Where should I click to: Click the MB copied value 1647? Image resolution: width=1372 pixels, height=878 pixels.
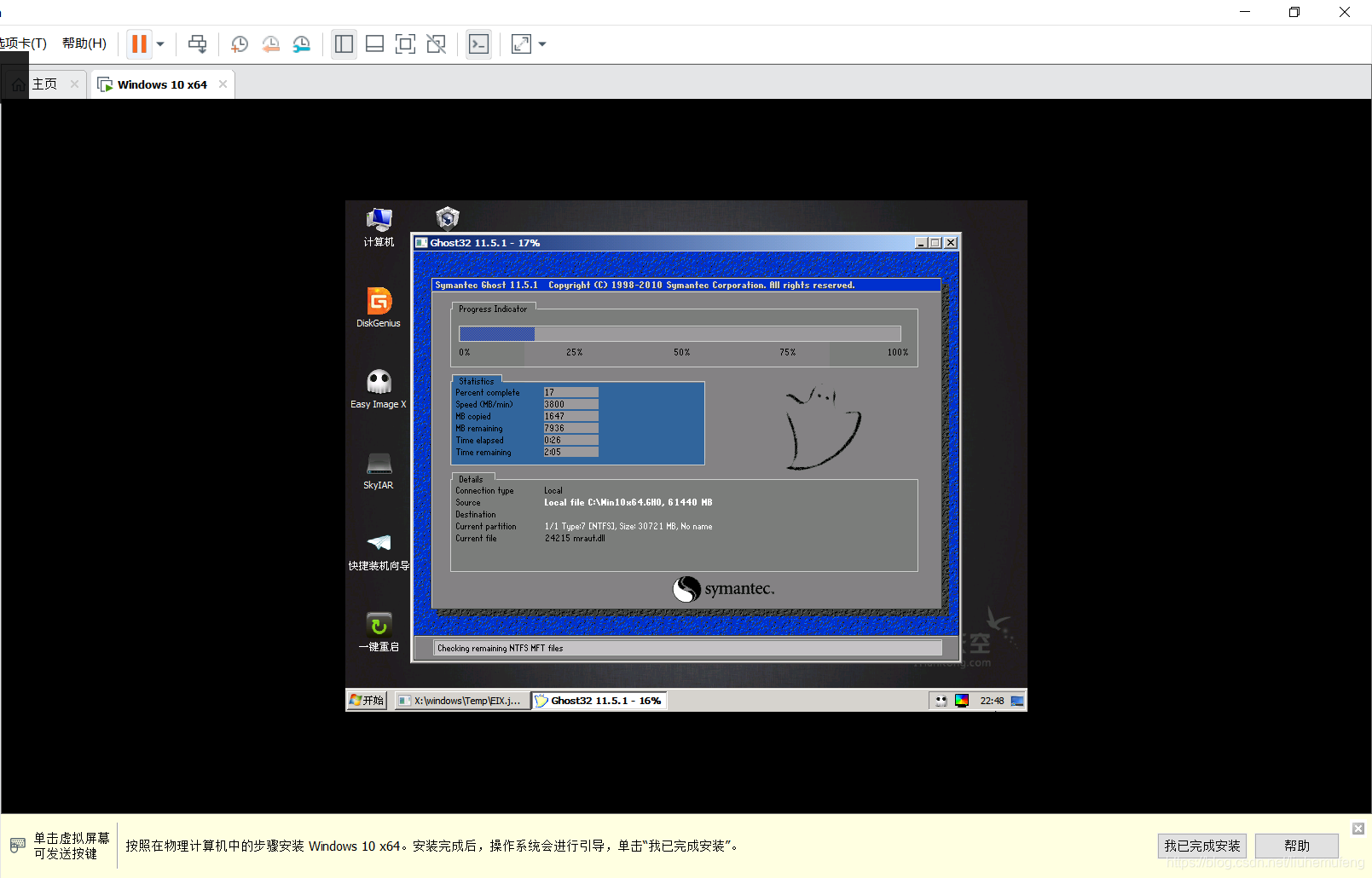click(x=570, y=417)
